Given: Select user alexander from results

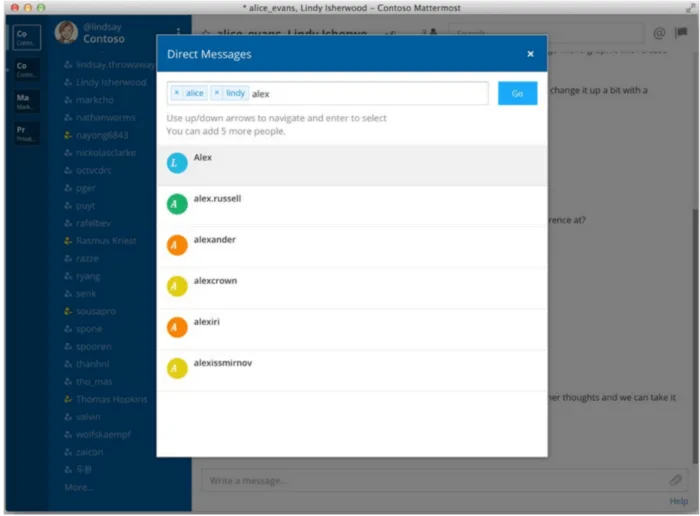Looking at the screenshot, I should [x=352, y=247].
